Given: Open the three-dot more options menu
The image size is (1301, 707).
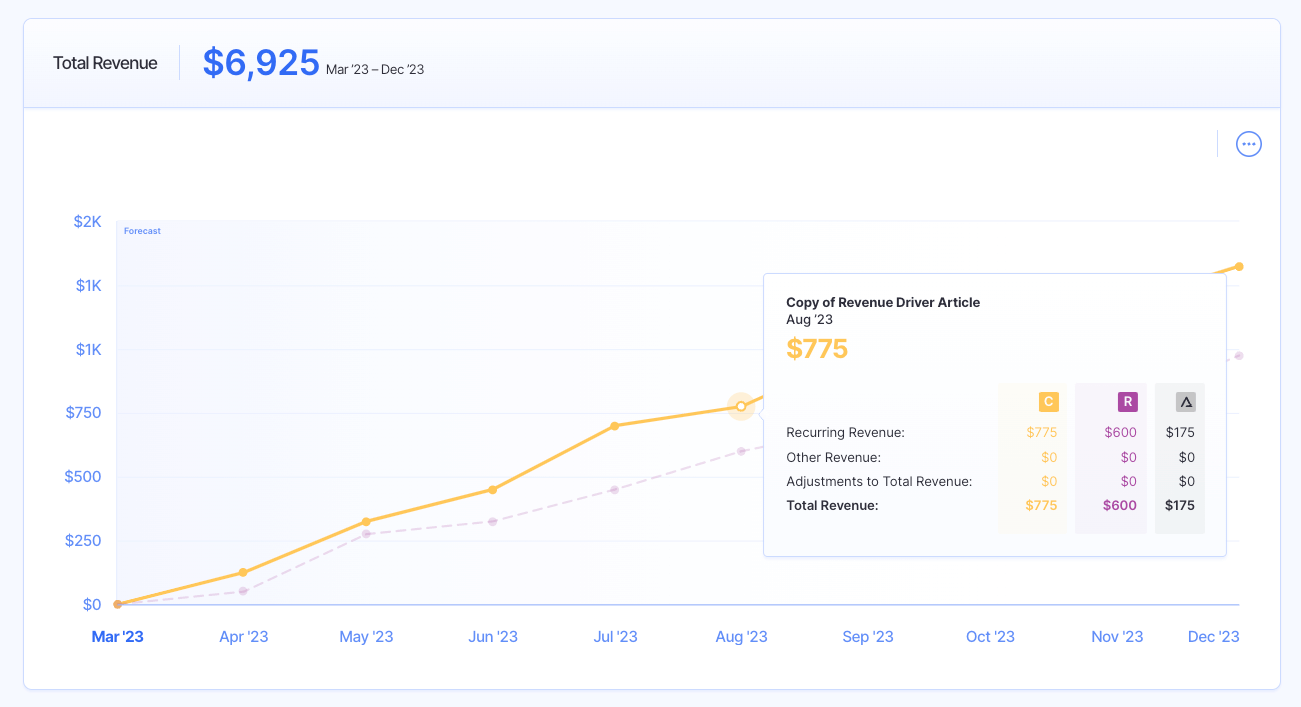Looking at the screenshot, I should pyautogui.click(x=1249, y=144).
